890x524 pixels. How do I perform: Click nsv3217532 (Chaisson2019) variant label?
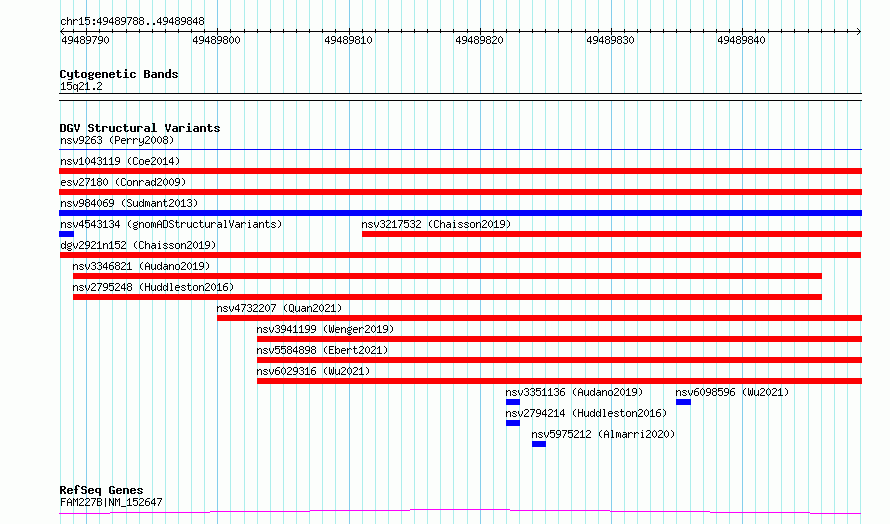436,224
